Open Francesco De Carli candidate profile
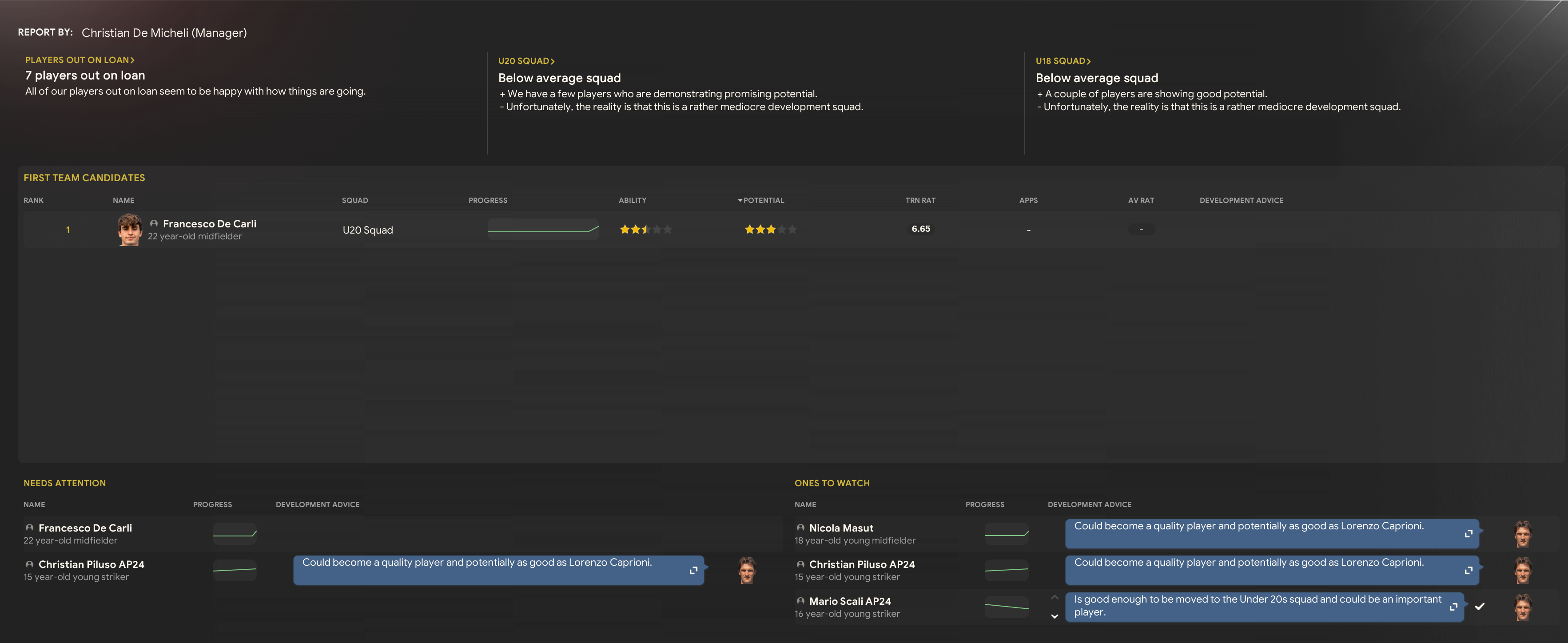The image size is (1568, 643). 209,224
